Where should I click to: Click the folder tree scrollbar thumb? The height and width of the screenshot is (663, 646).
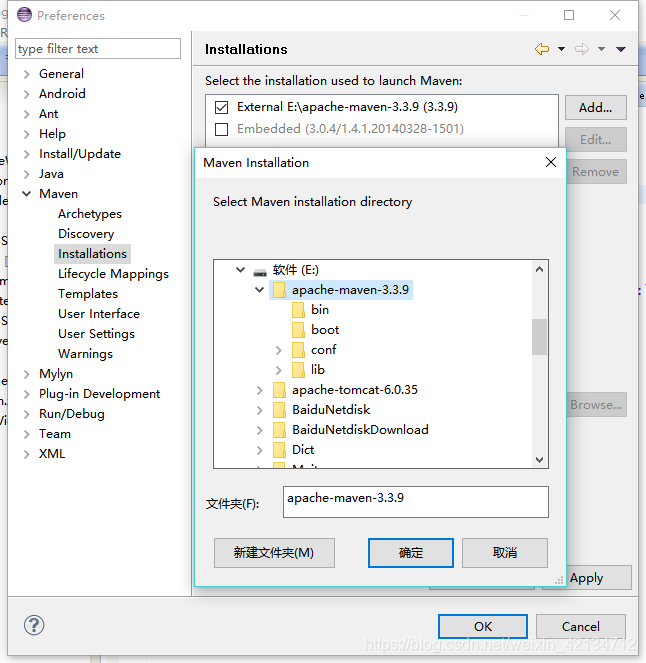click(539, 337)
